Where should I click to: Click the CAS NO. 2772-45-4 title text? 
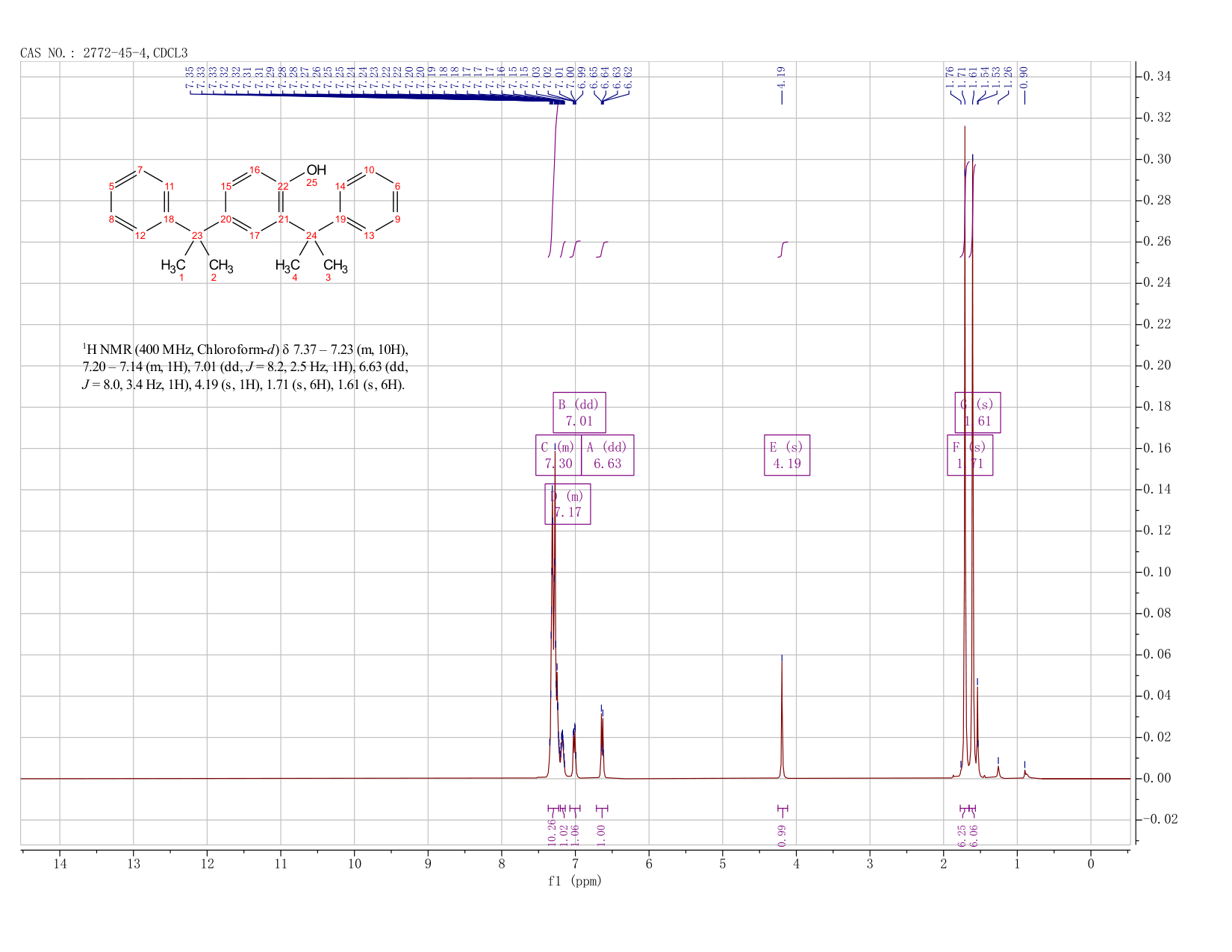coord(104,53)
